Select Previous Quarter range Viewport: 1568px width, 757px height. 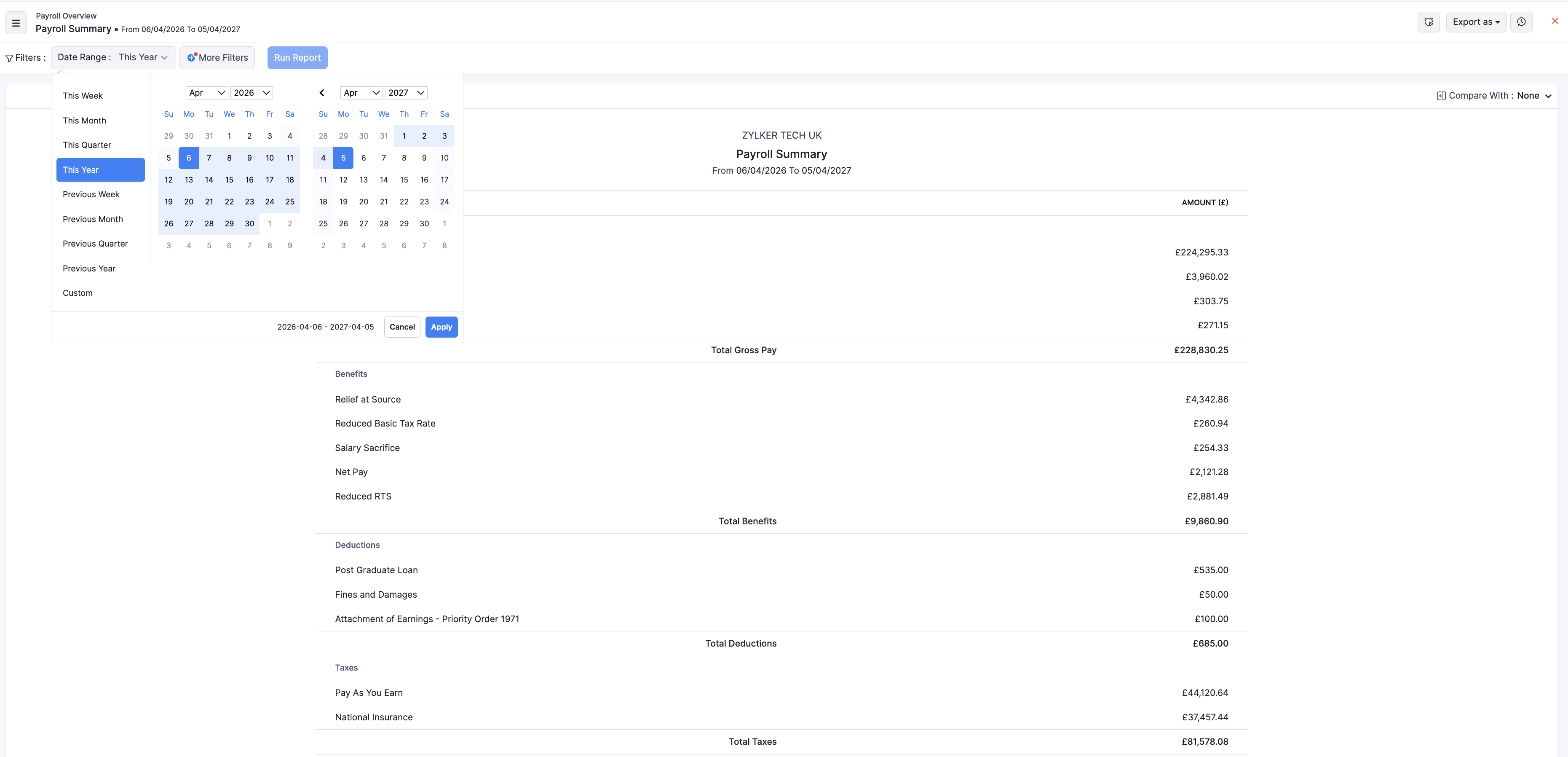tap(100, 244)
